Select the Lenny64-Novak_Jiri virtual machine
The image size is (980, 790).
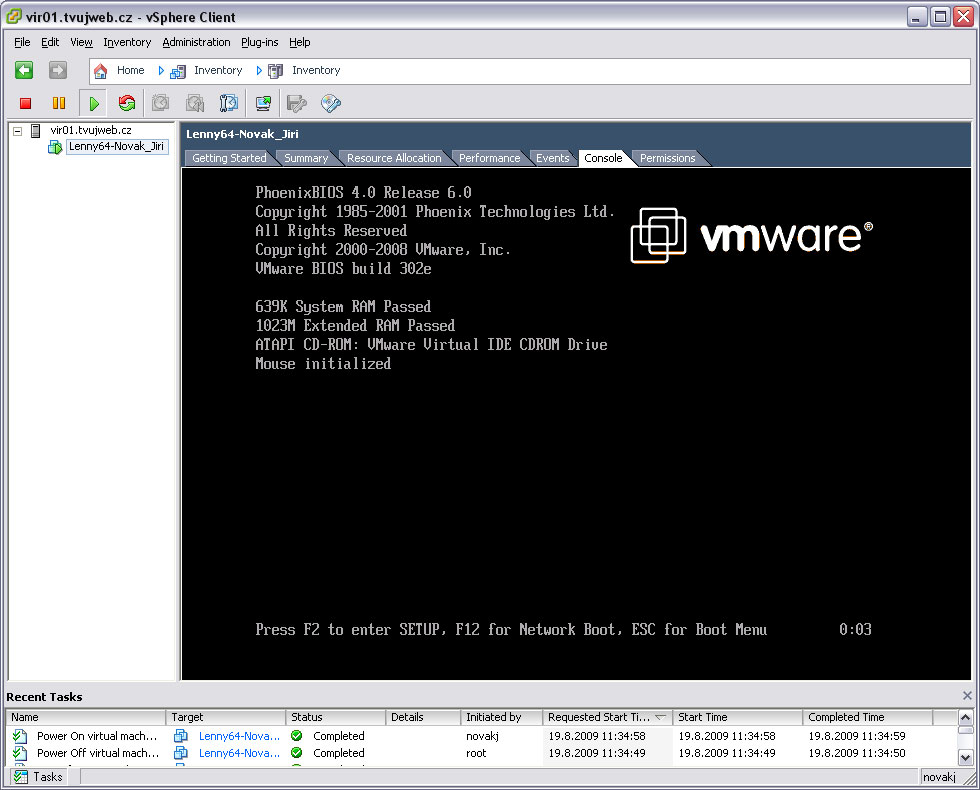click(x=115, y=147)
